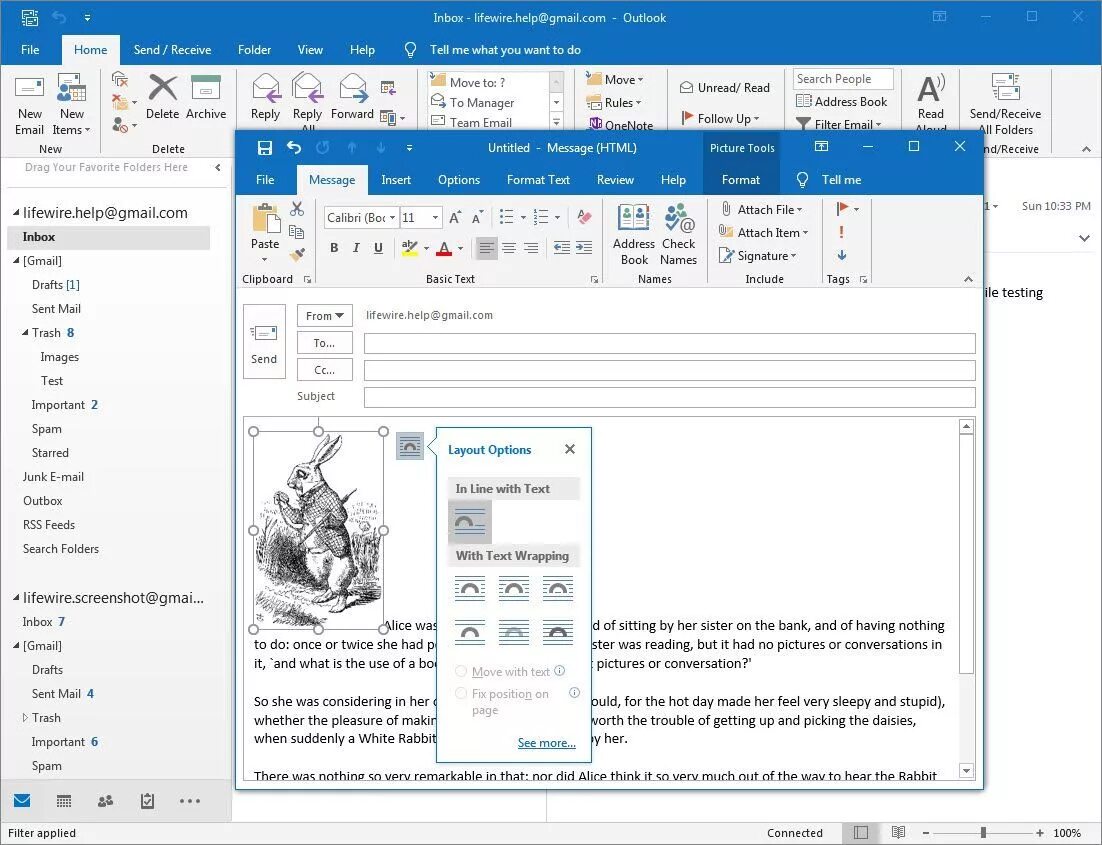1102x845 pixels.
Task: Click the Cut scissors icon
Action: 297,209
